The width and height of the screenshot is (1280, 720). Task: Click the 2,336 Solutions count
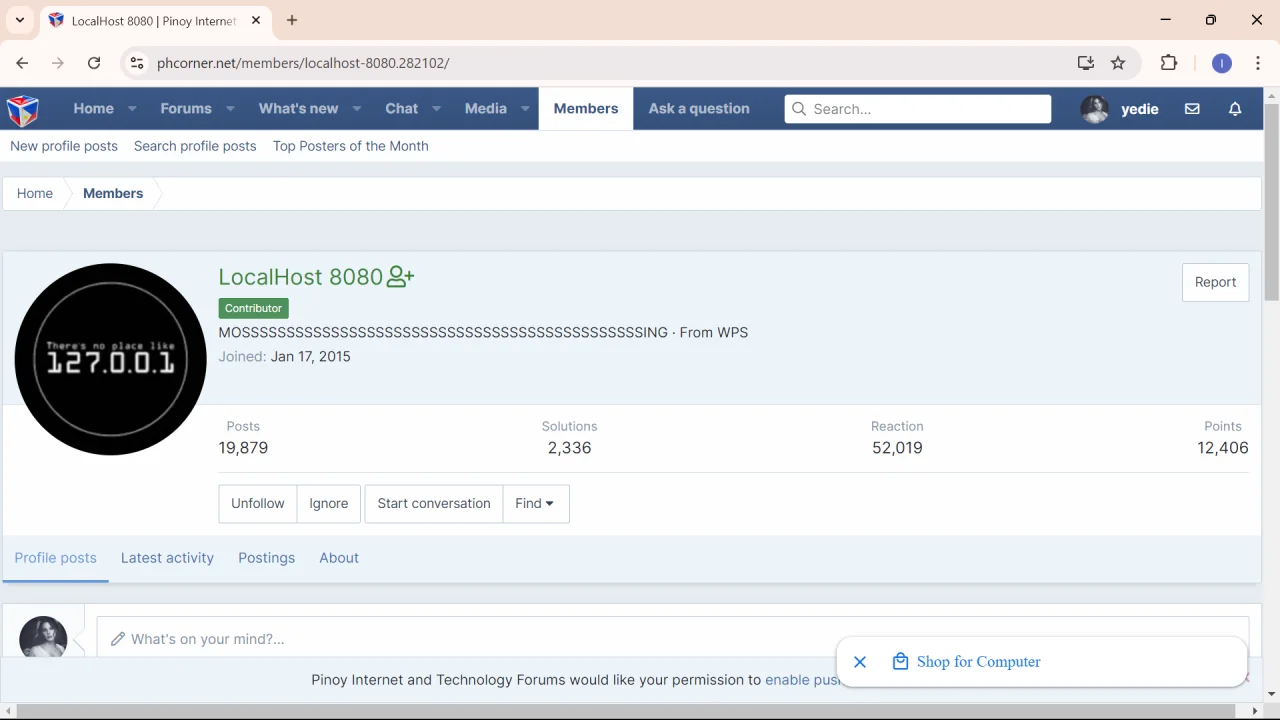[570, 448]
